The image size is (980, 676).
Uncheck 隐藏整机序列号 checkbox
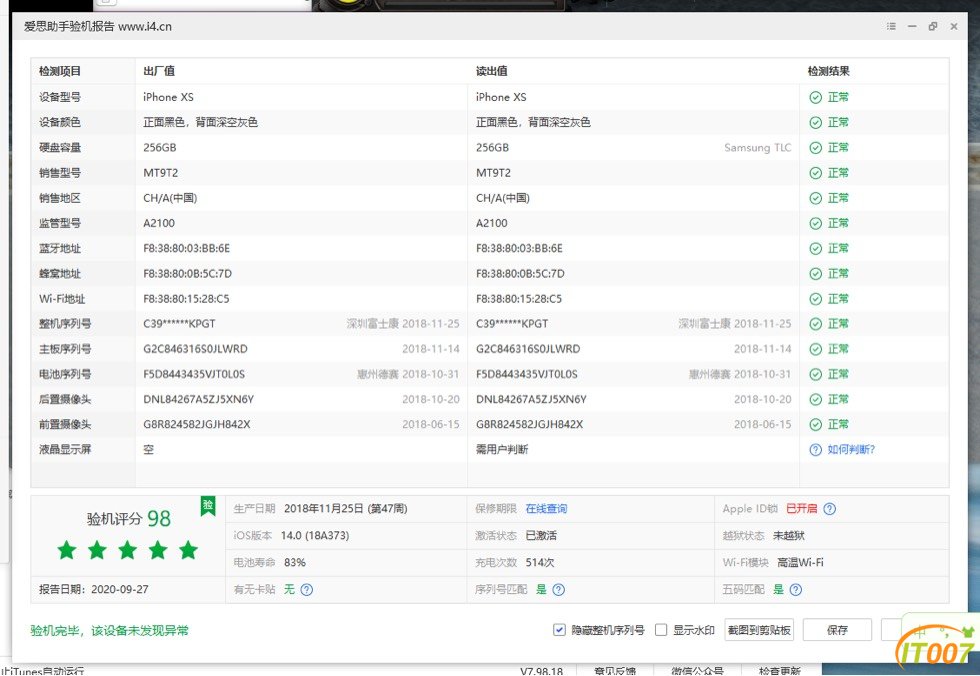(559, 630)
